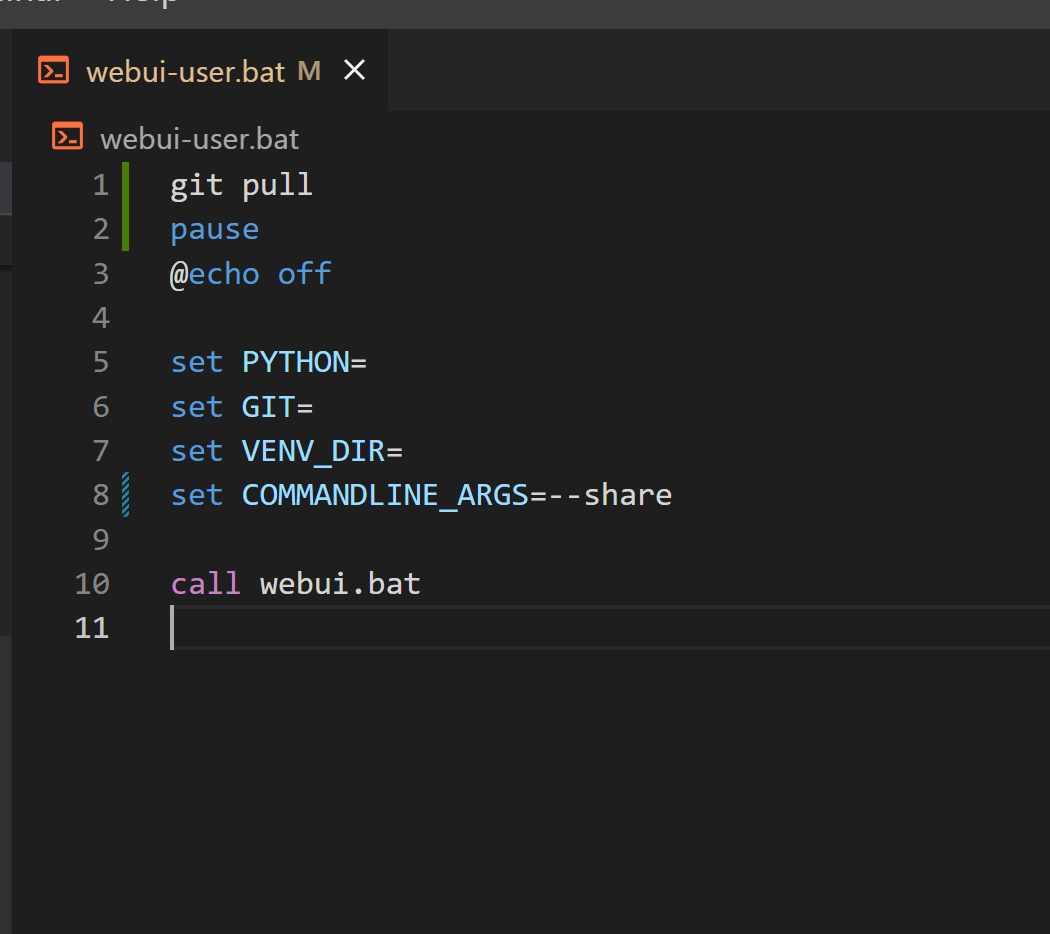Click the 'set' keyword on line 6

click(x=197, y=407)
